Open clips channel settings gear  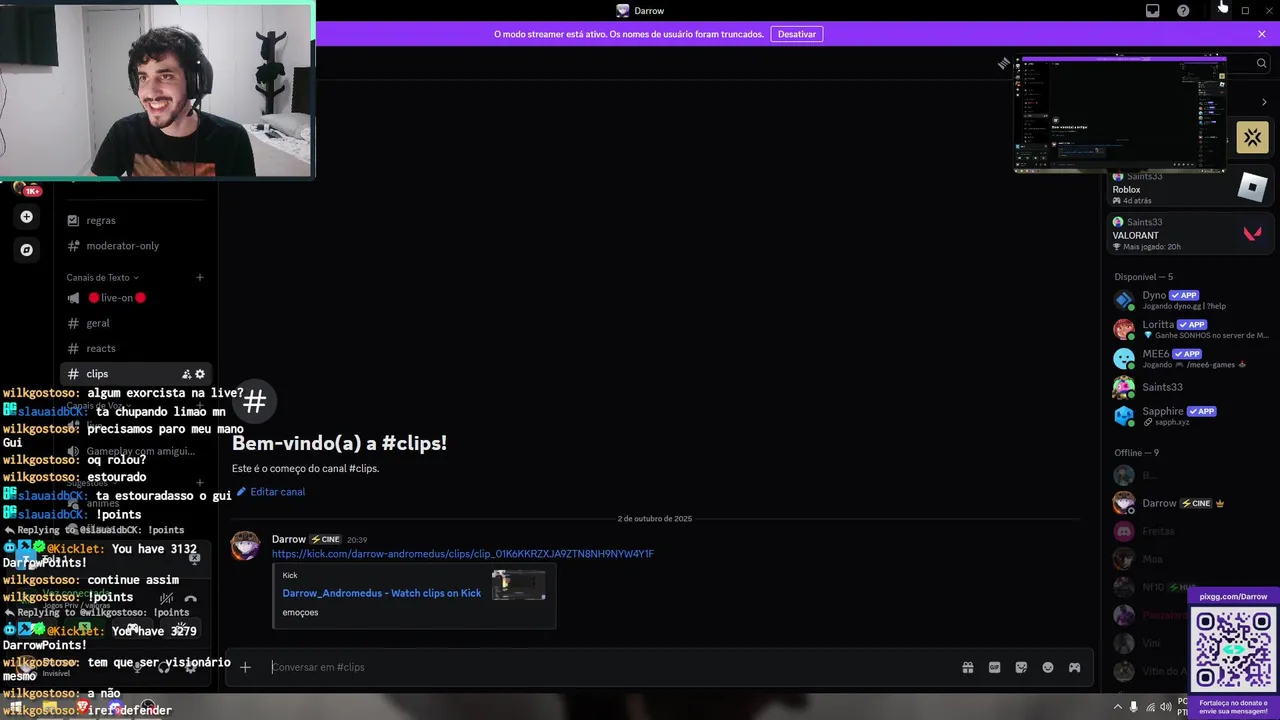pos(200,374)
